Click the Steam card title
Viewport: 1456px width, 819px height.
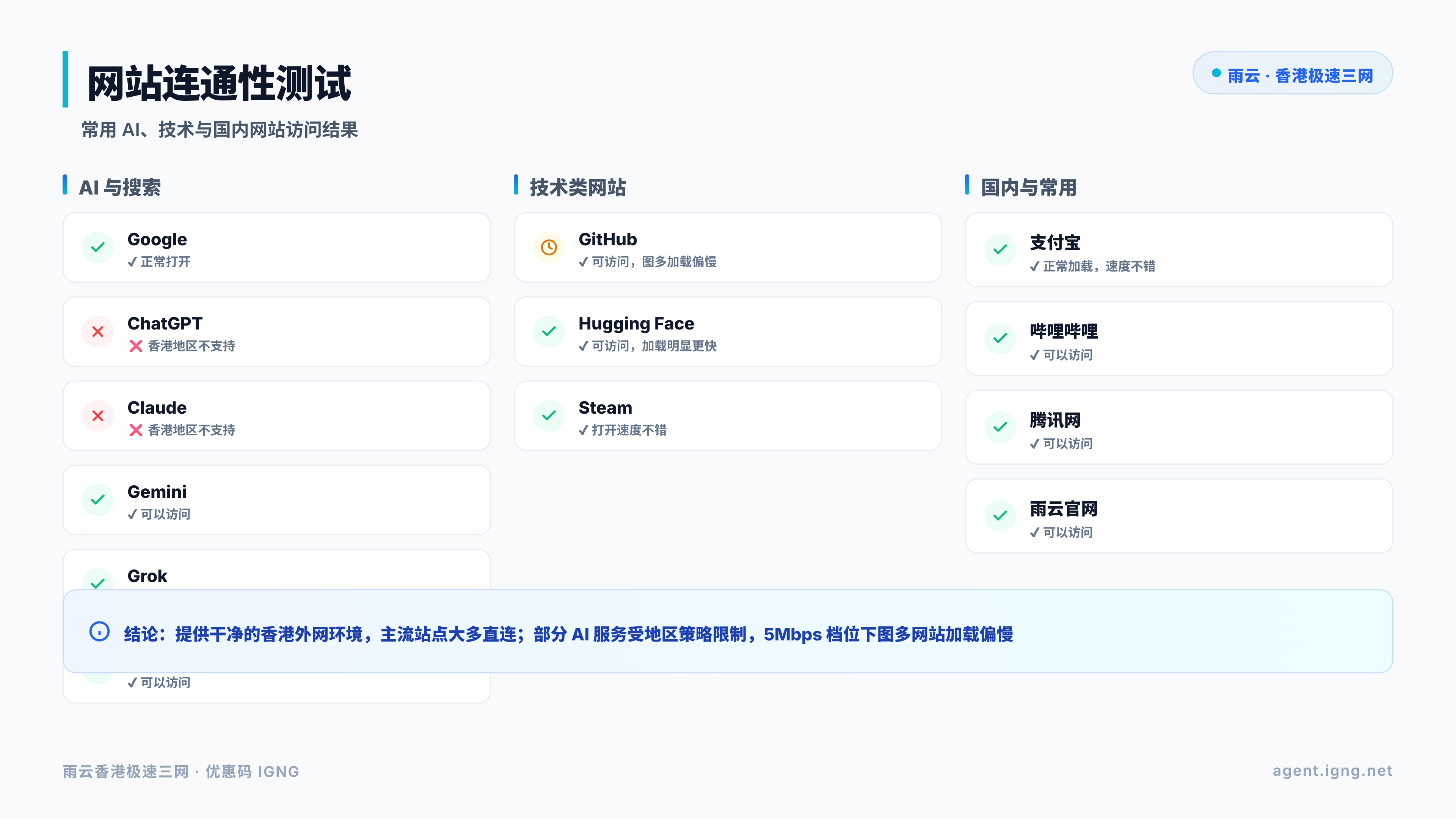(x=605, y=408)
